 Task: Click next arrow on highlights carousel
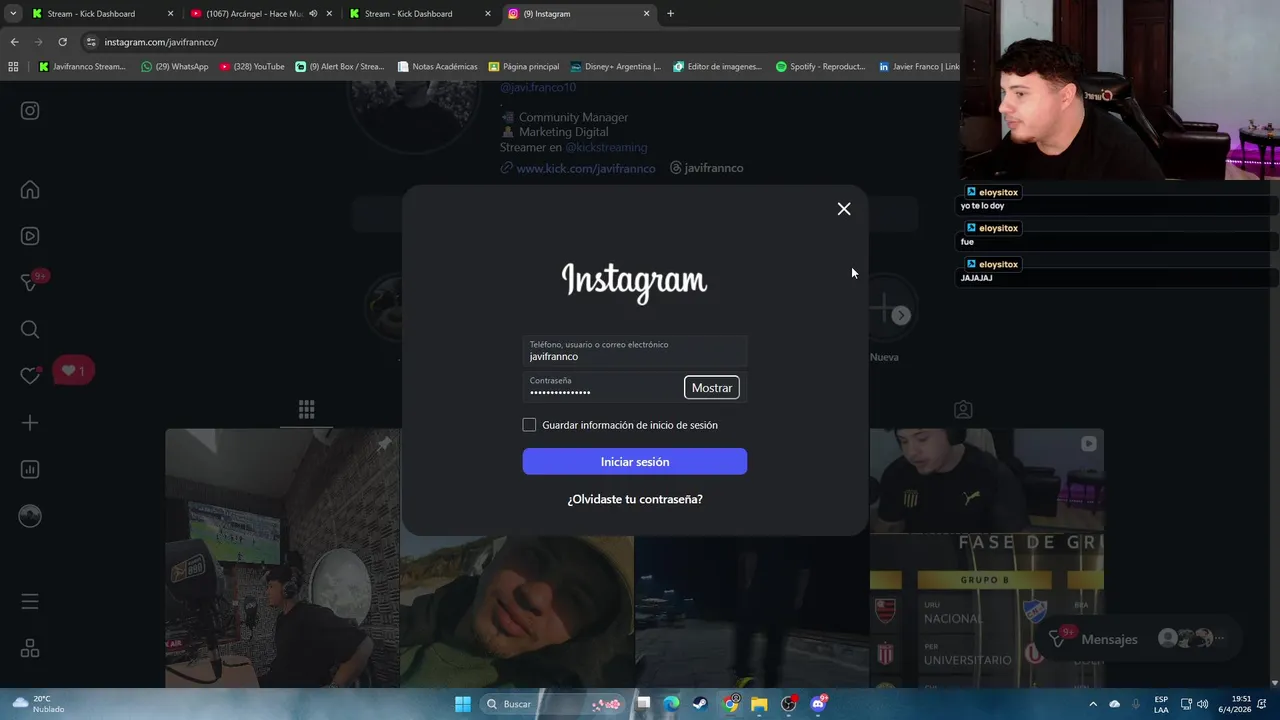click(x=901, y=315)
